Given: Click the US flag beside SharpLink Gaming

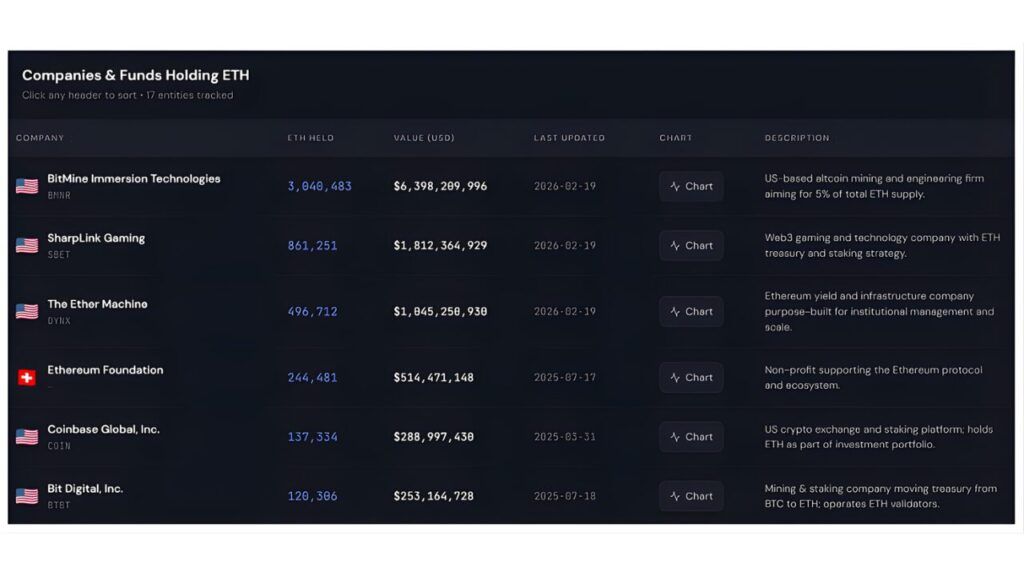Looking at the screenshot, I should tap(27, 243).
